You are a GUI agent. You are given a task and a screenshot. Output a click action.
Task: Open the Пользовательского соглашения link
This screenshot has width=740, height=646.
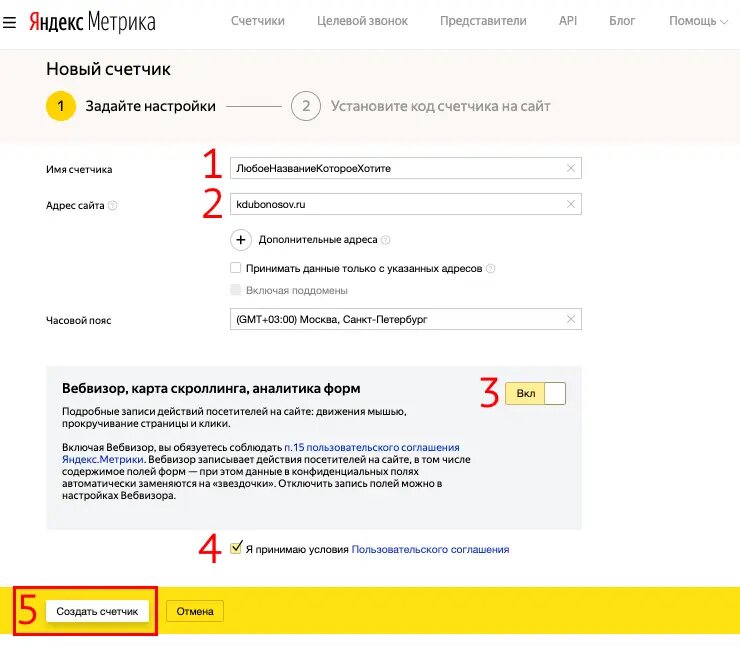coord(430,549)
